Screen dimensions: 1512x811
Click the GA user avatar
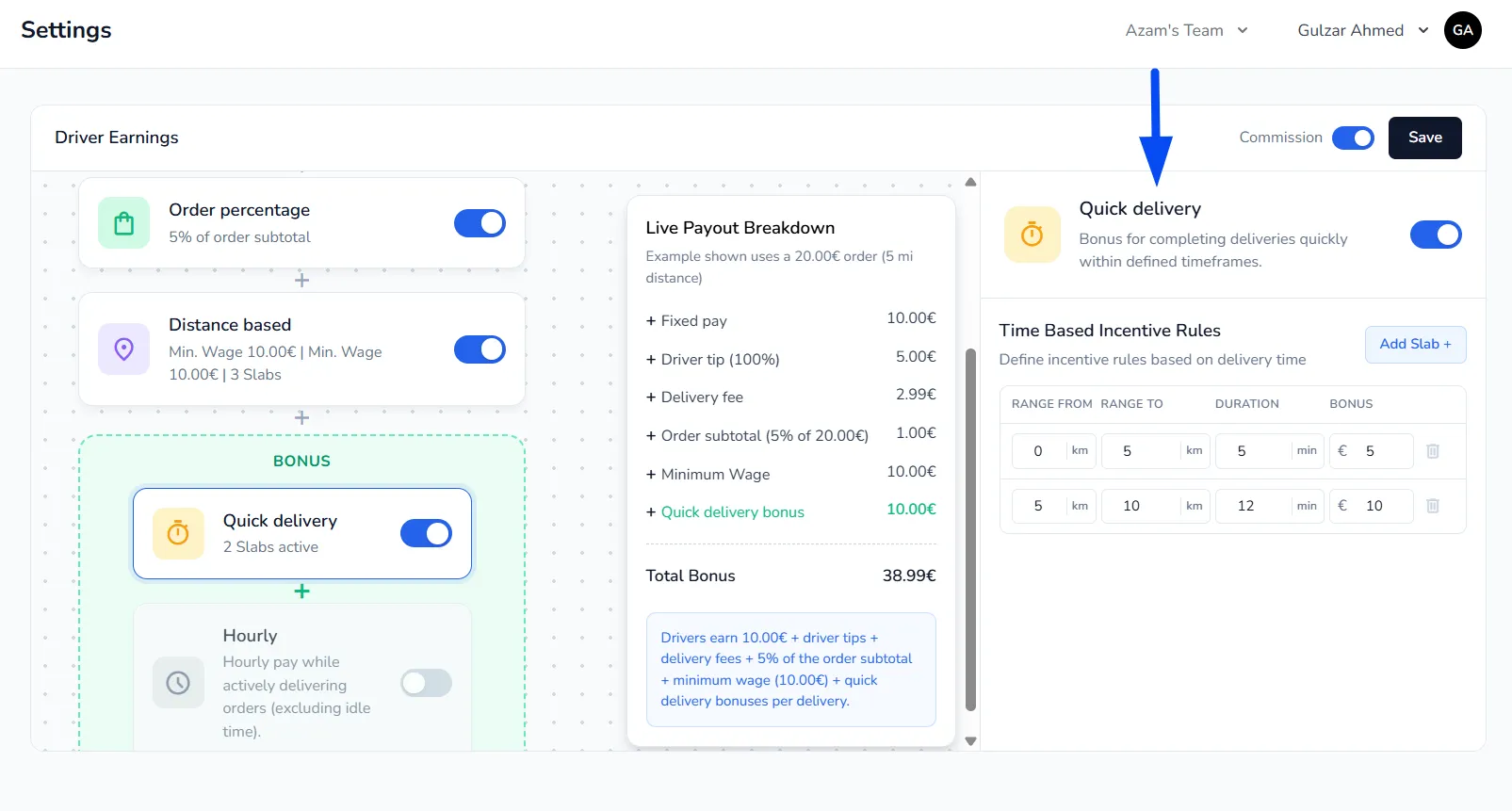click(x=1463, y=30)
